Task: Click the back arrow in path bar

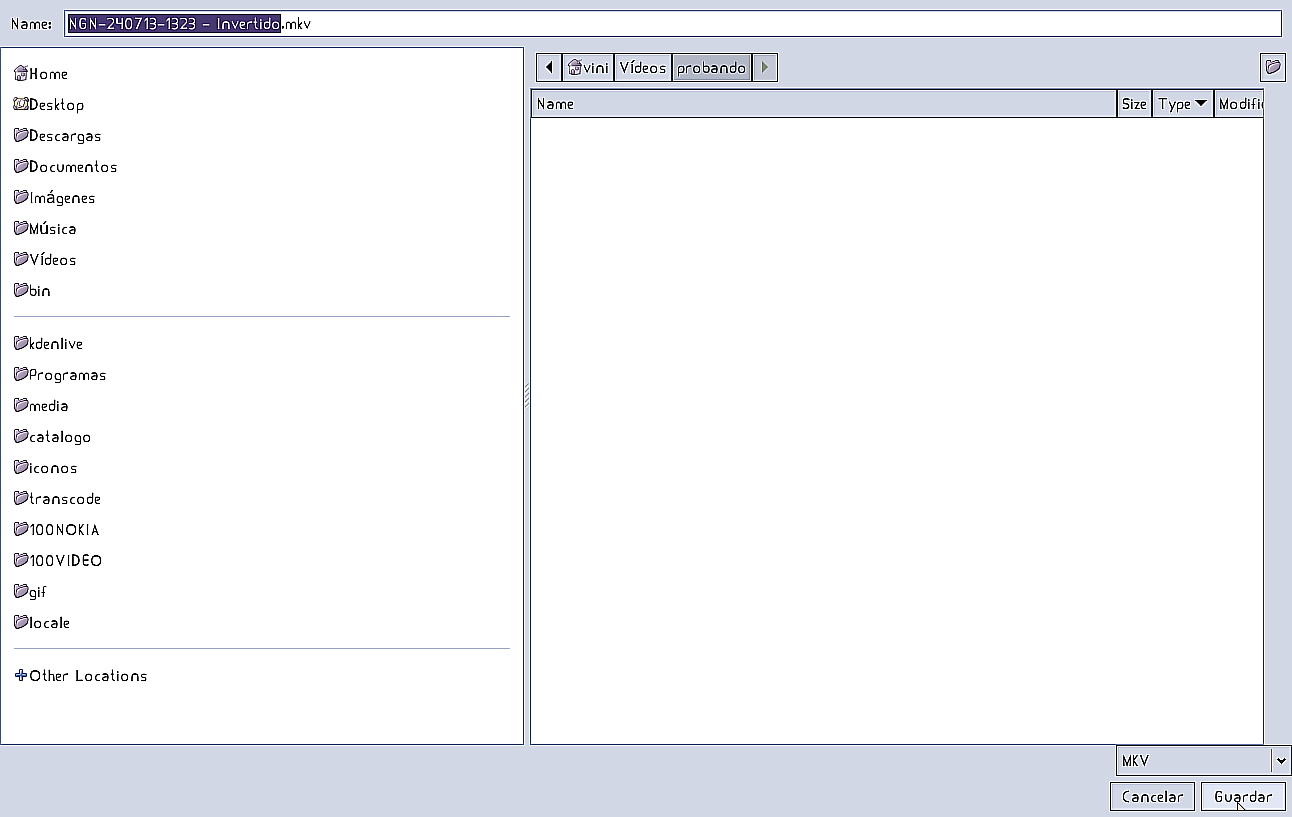Action: 549,68
